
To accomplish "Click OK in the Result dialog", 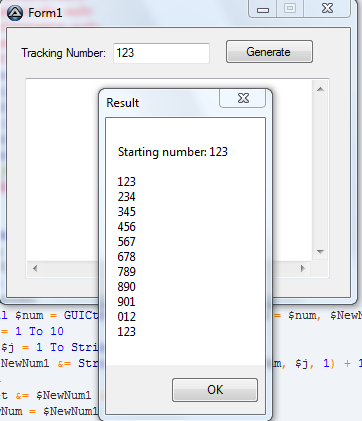I will point(215,390).
